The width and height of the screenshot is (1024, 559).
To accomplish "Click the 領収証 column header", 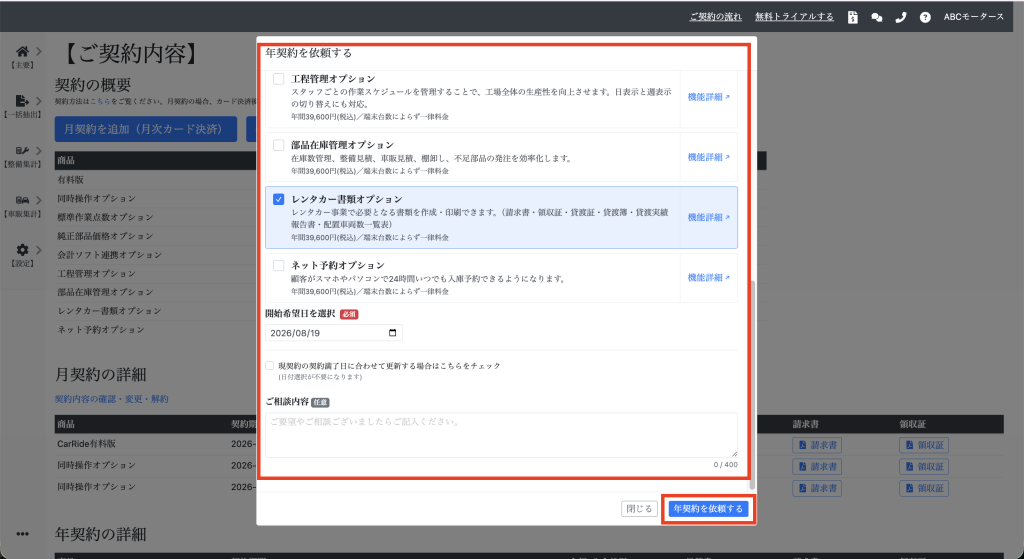I will [912, 424].
